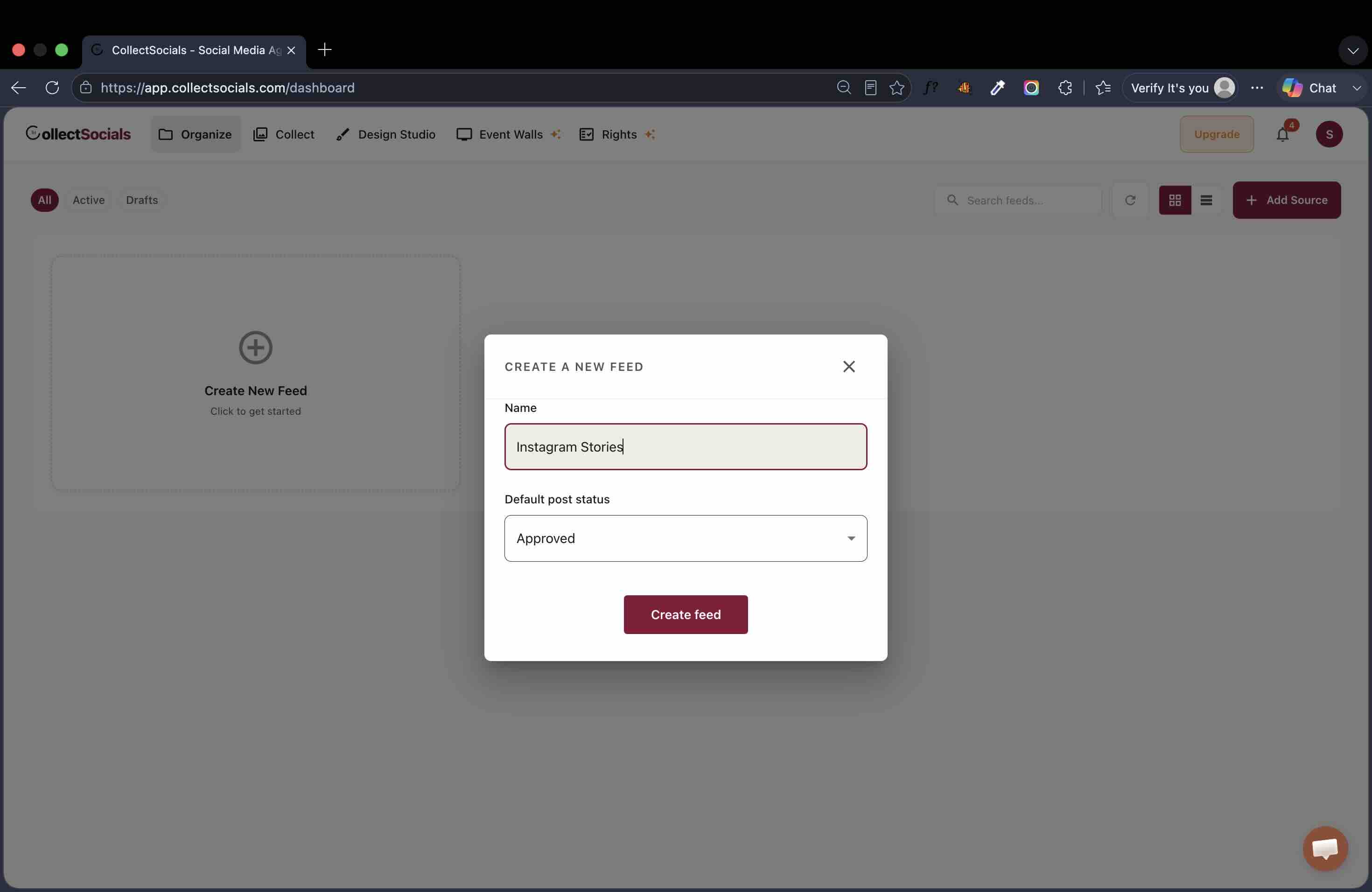1372x892 pixels.
Task: Select the All filter tab
Action: 44,200
